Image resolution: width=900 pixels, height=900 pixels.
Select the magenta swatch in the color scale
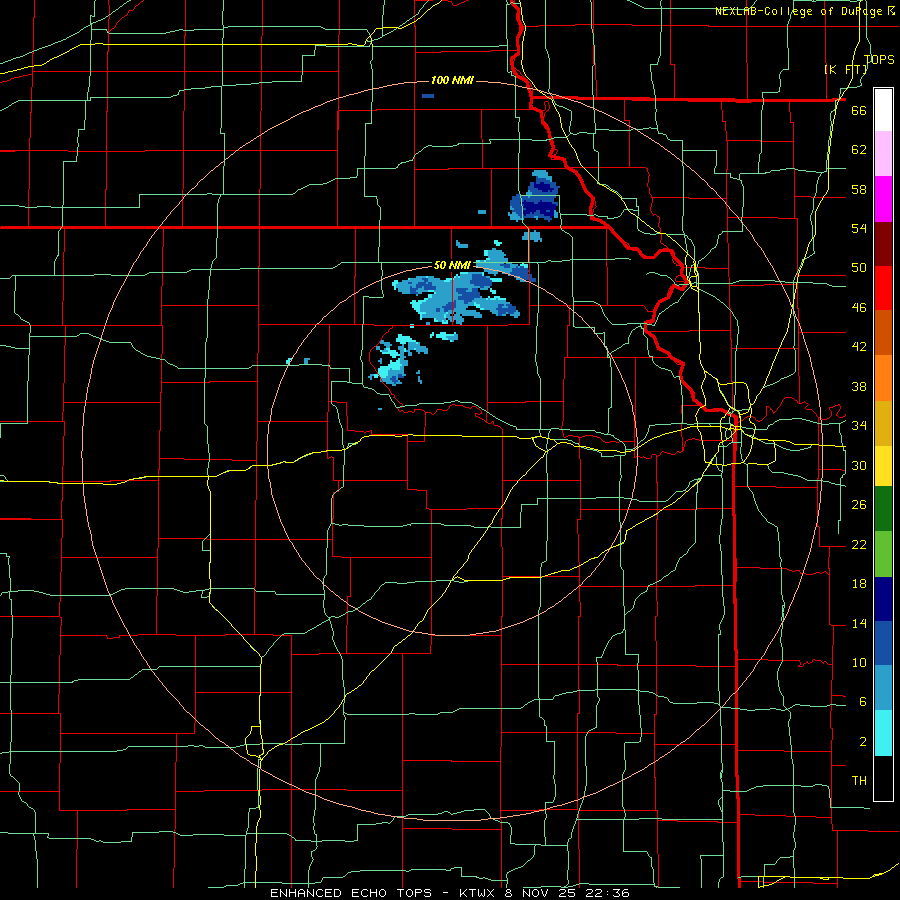point(883,199)
